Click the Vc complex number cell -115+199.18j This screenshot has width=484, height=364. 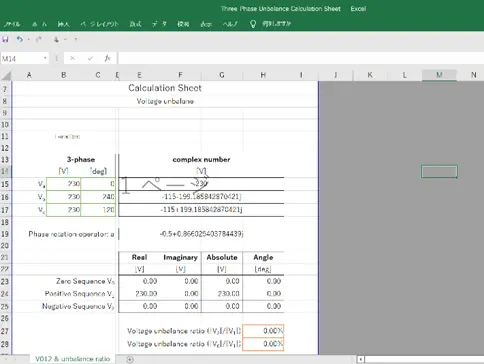pos(201,210)
